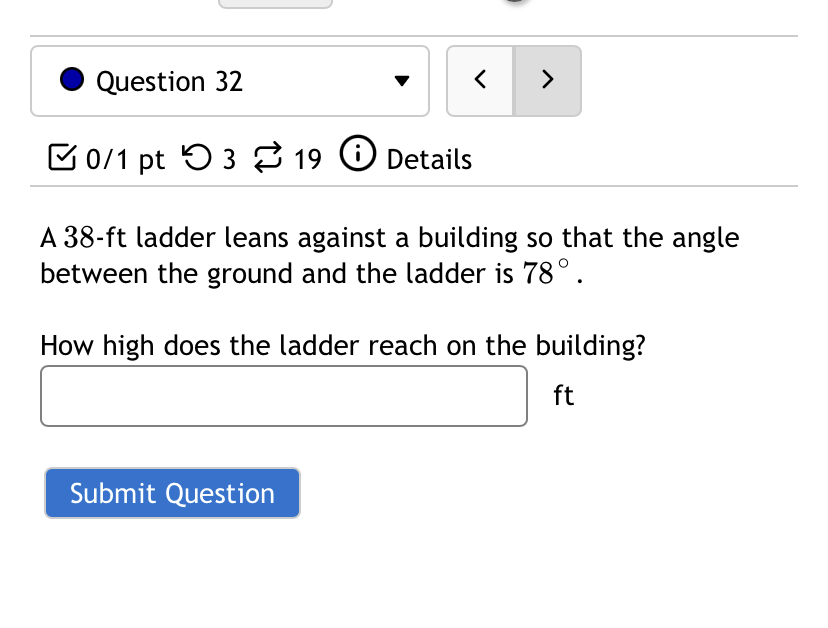Click inside the answer input box
Viewport: 828px width, 628px height.
[x=283, y=396]
